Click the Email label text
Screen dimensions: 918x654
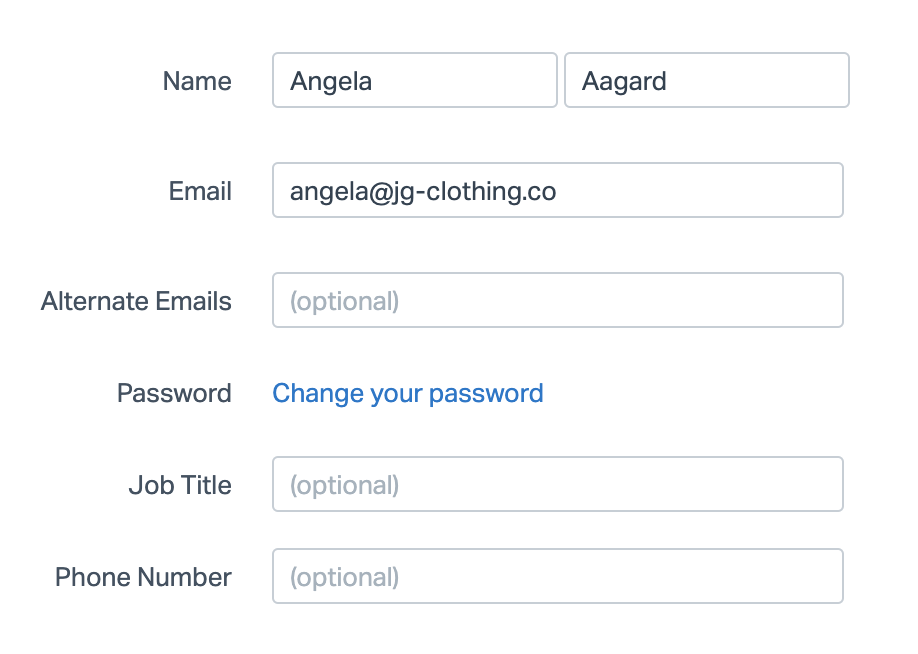200,191
